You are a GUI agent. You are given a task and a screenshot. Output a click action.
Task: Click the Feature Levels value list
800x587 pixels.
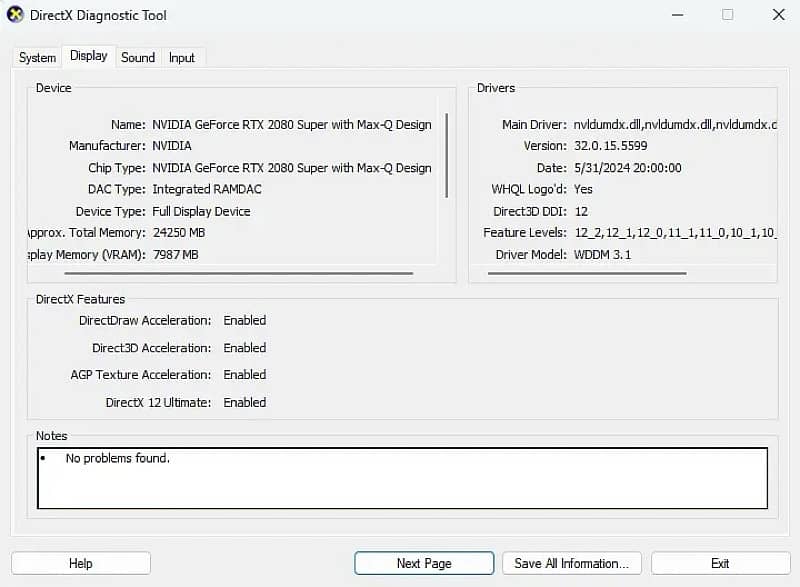[x=676, y=233]
